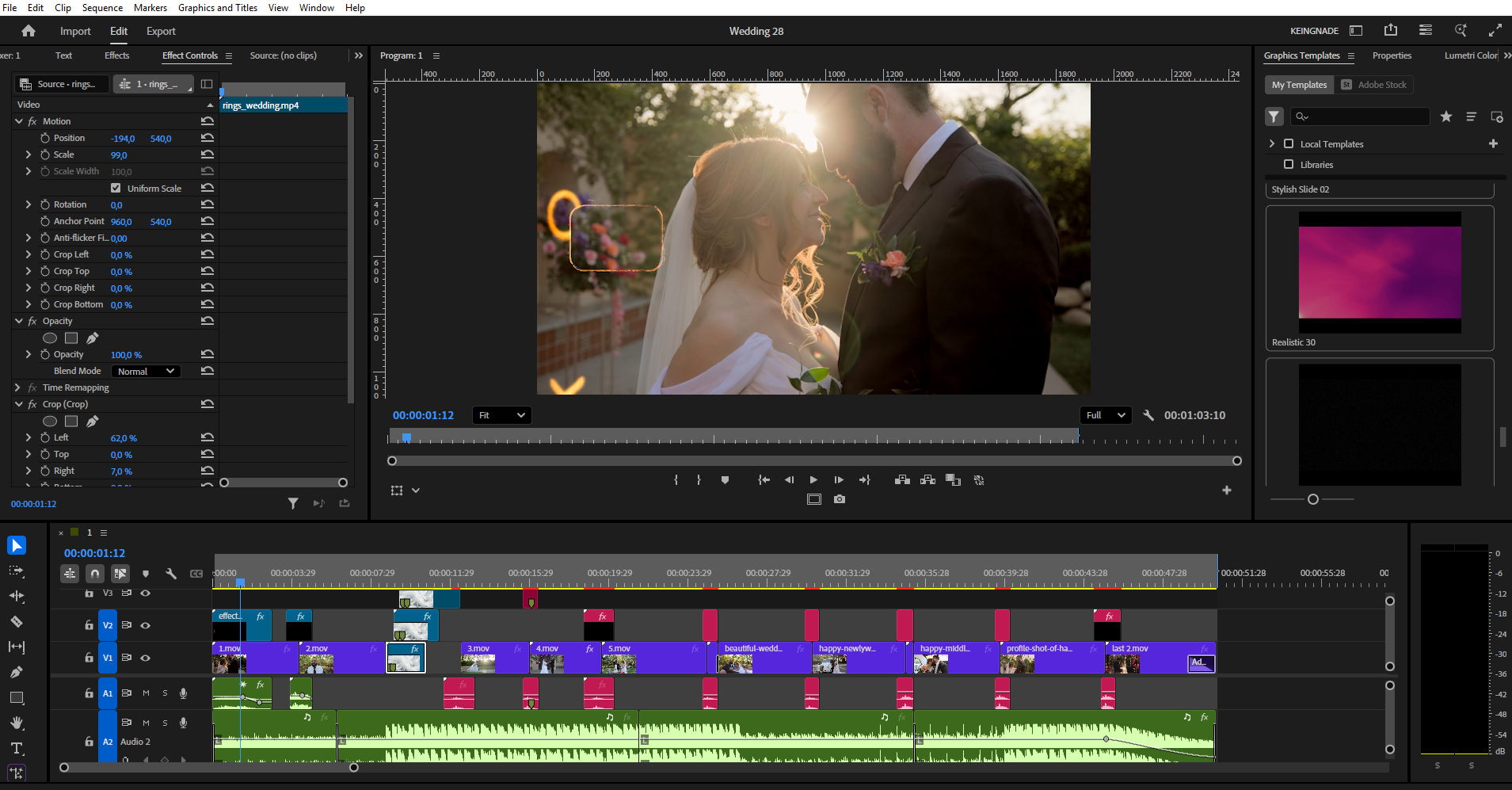Select the Pen tool in the toolbar
1512x790 pixels.
17,672
